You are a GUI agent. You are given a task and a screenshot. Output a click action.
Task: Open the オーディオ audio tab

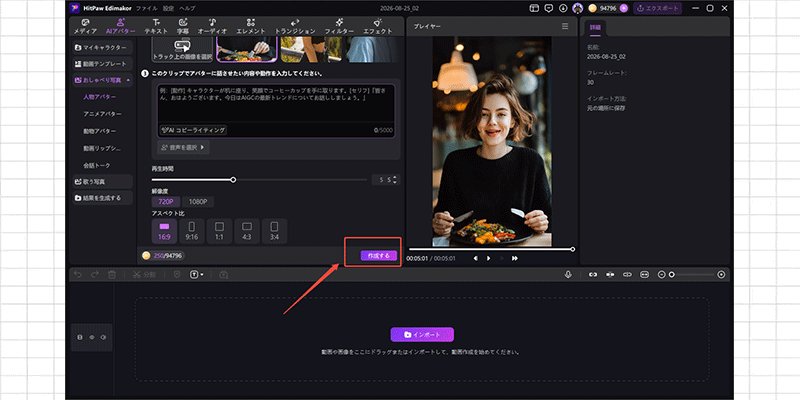pos(212,27)
